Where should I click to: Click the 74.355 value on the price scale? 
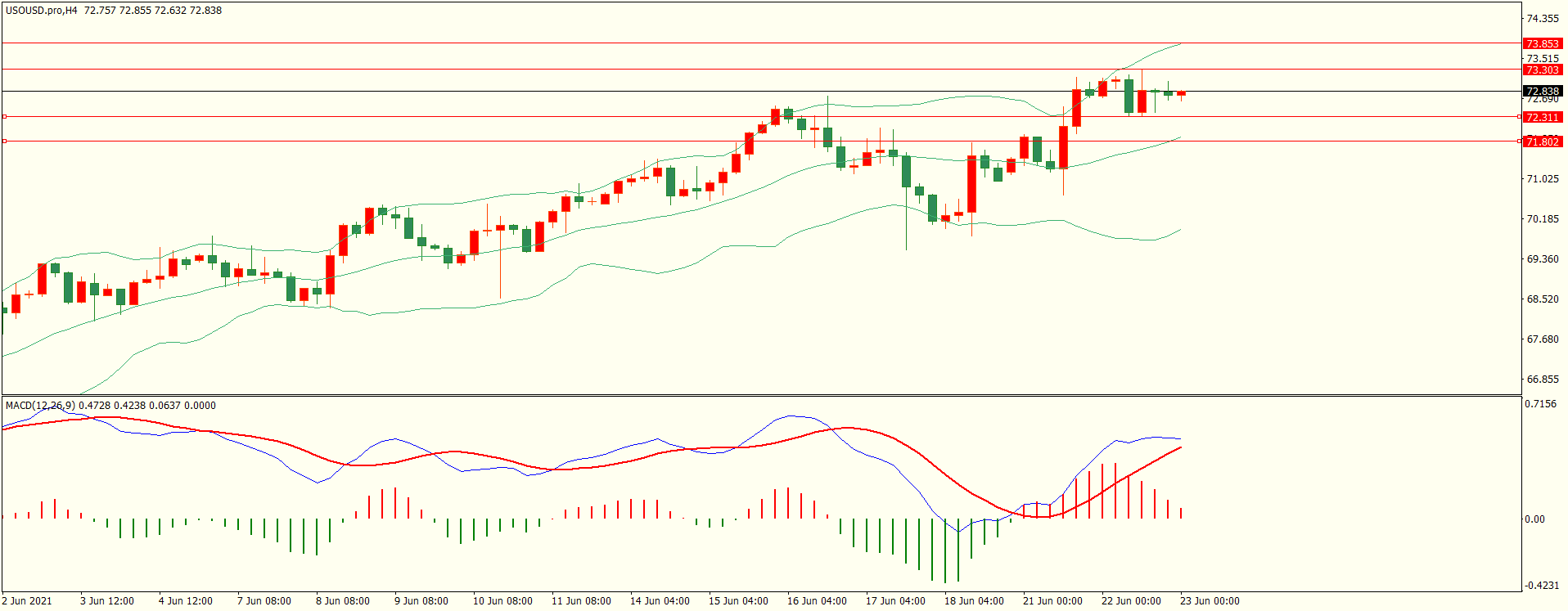[x=1543, y=18]
